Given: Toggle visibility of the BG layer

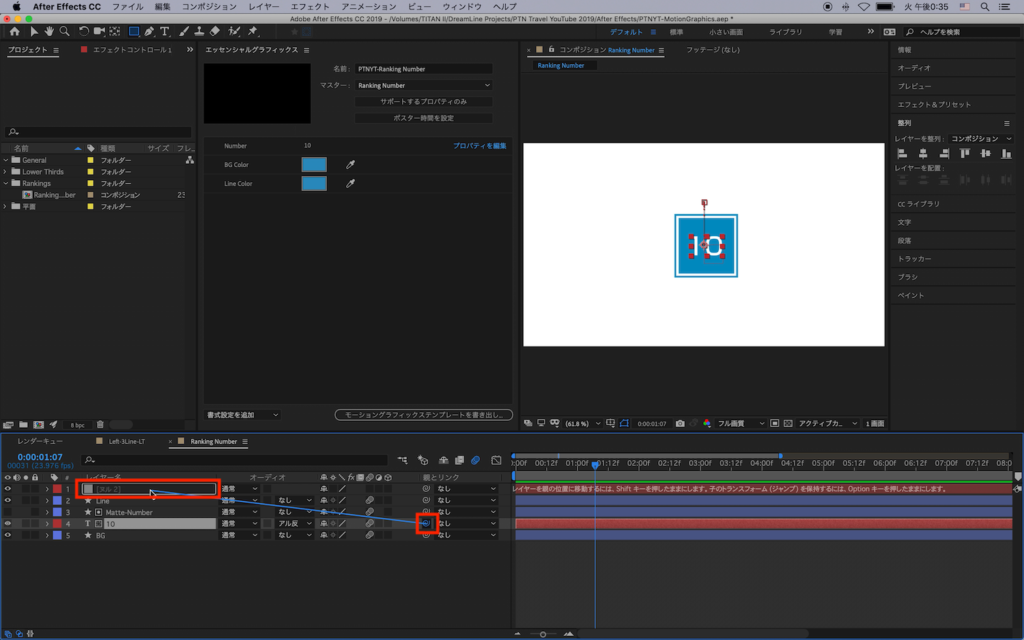Looking at the screenshot, I should [8, 536].
